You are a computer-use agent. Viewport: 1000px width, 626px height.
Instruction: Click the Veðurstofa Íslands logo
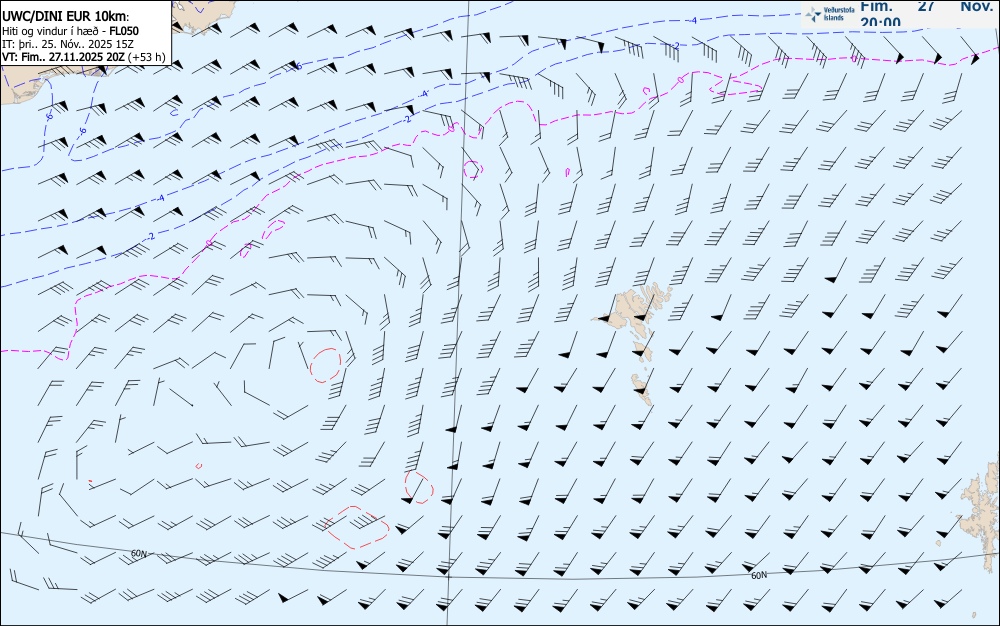(x=829, y=14)
